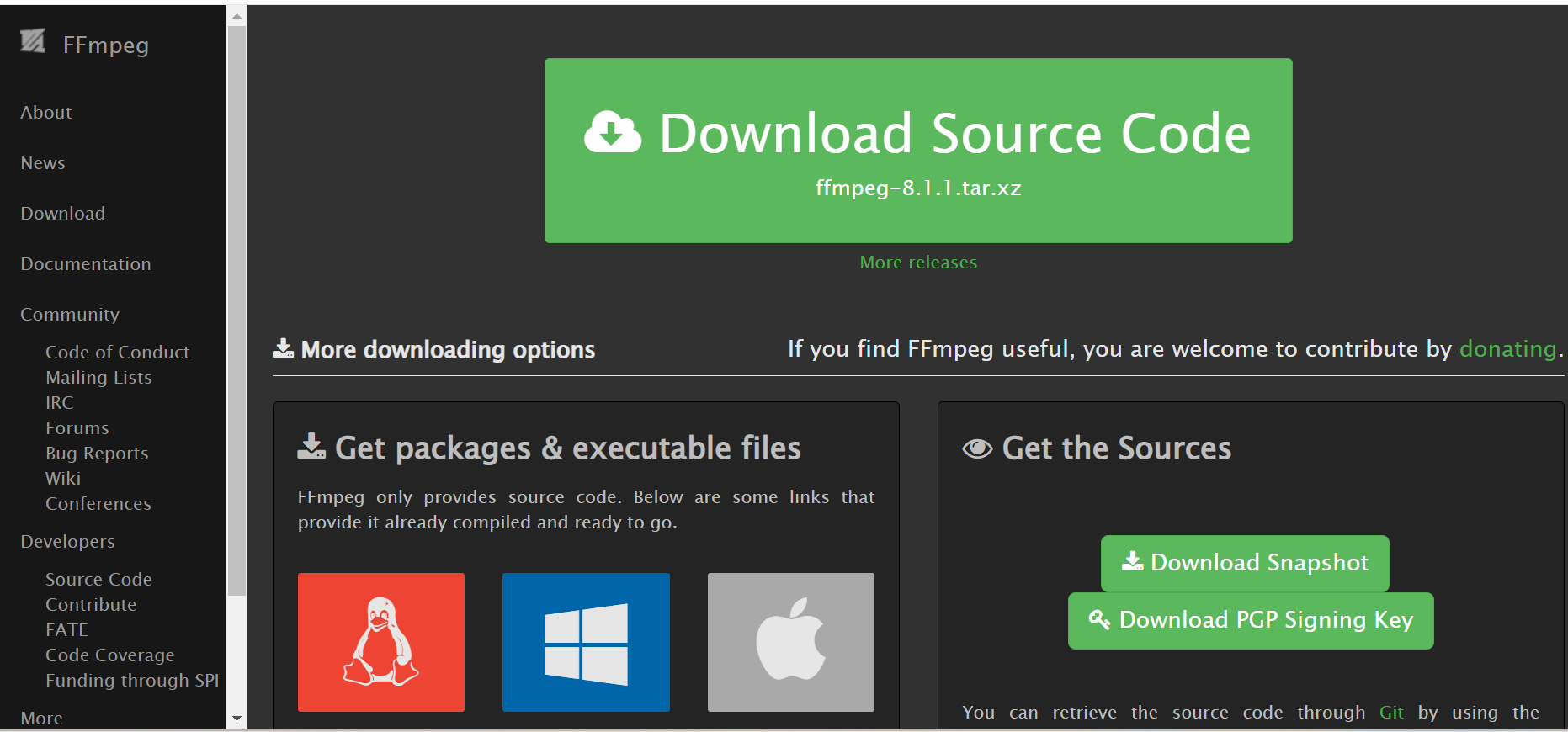Open the Download menu item
The image size is (1568, 732).
coord(63,214)
